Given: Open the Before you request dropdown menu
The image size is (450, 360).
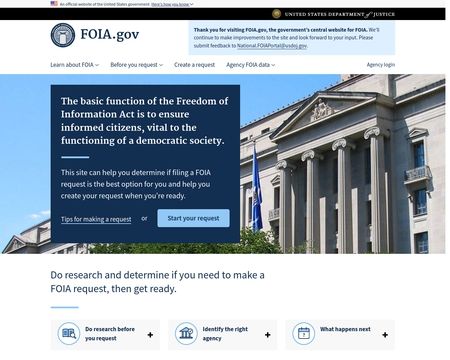Looking at the screenshot, I should click(x=137, y=65).
